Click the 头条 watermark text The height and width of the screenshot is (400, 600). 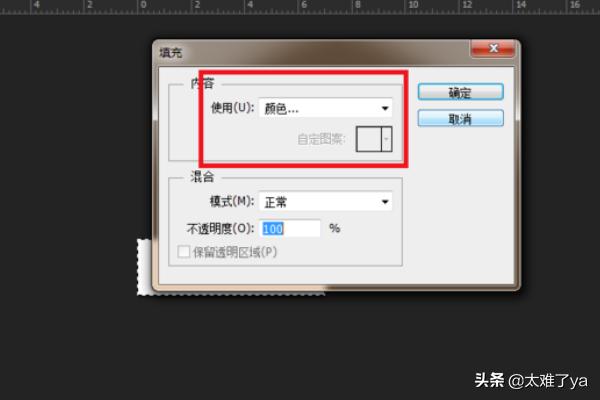click(488, 380)
